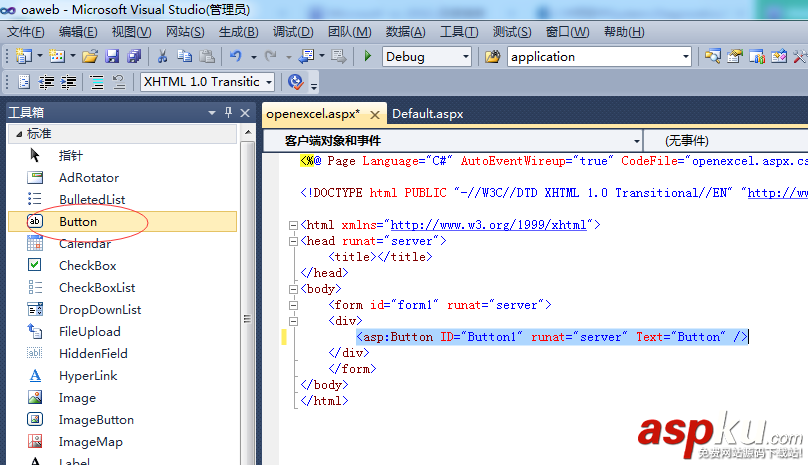Viewport: 808px width, 465px height.
Task: Switch to the Default.aspx tab
Action: [428, 114]
